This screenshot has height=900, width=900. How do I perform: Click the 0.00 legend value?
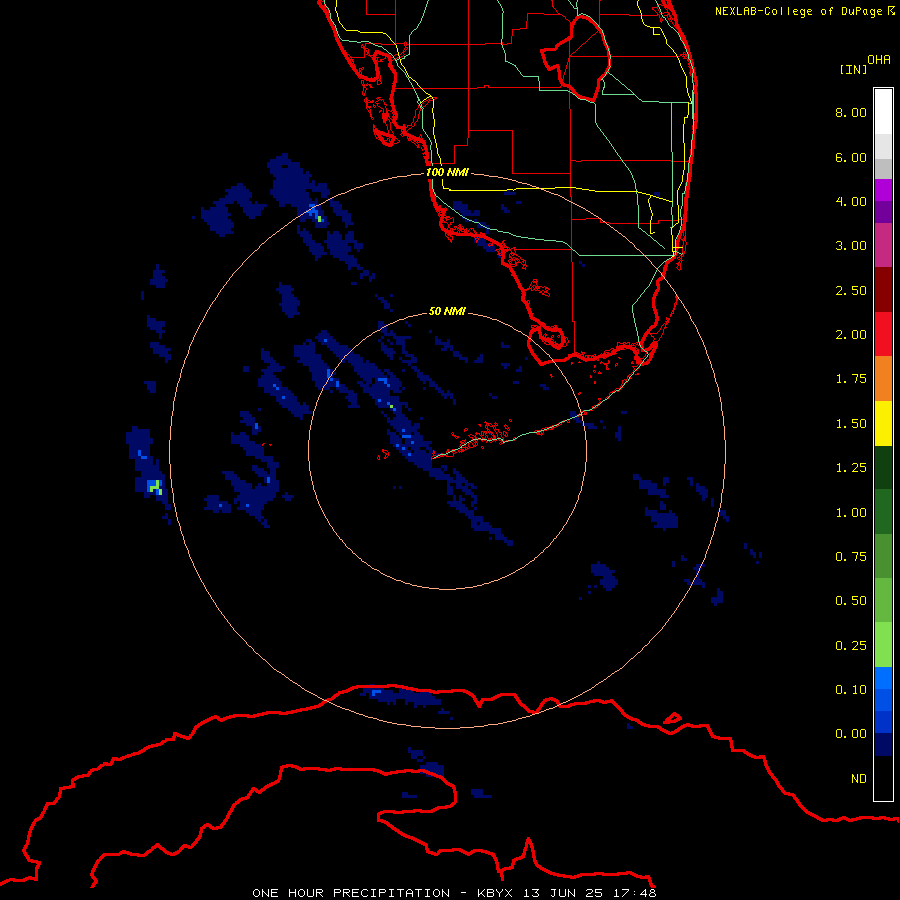(851, 734)
